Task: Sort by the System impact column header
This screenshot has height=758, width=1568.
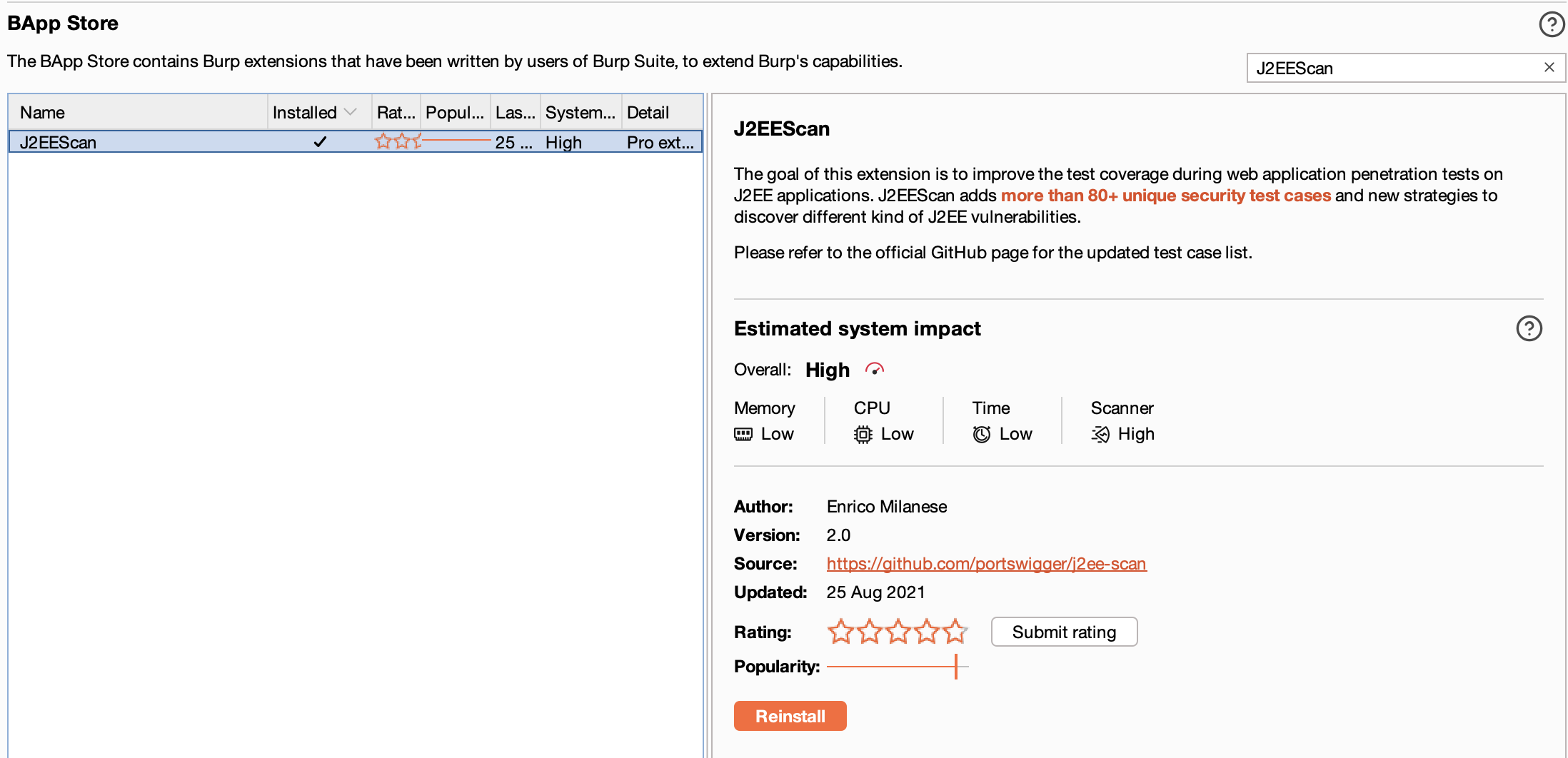Action: click(x=580, y=112)
